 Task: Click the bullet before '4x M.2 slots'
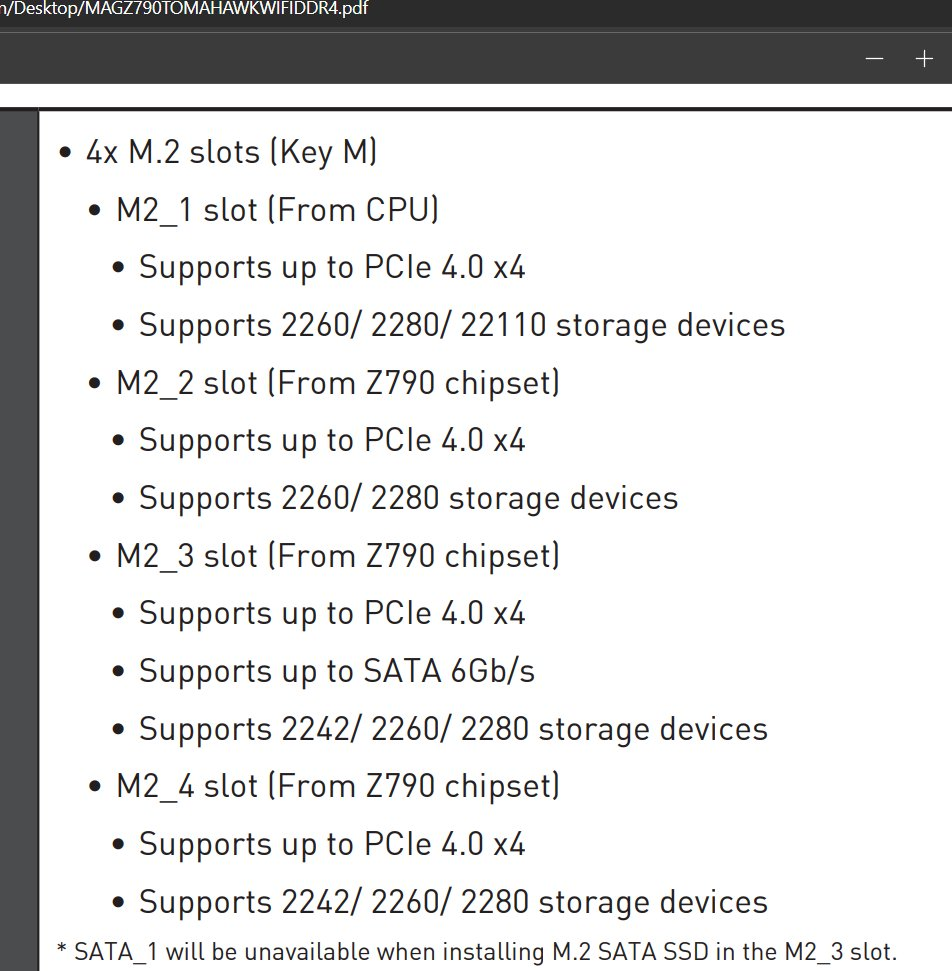point(65,152)
